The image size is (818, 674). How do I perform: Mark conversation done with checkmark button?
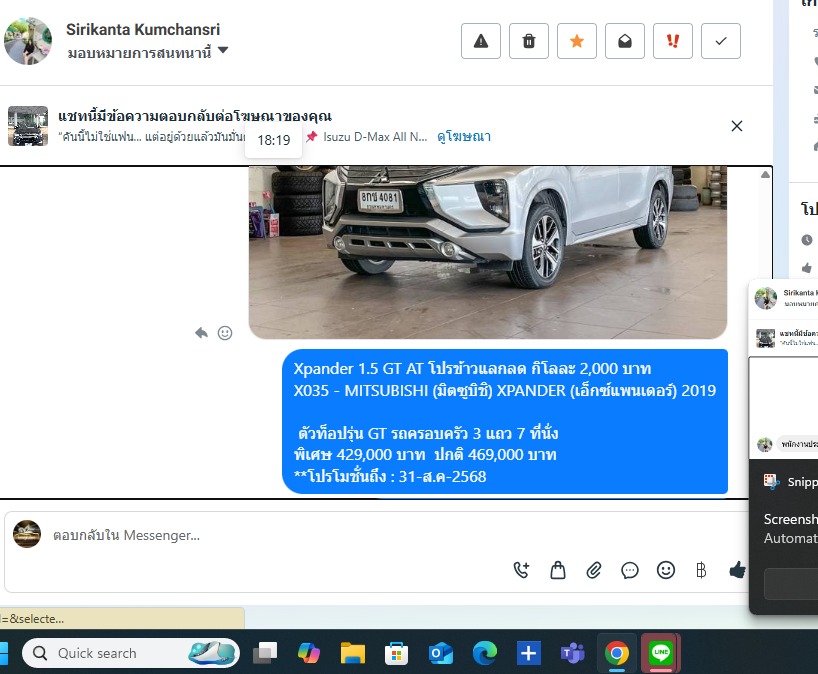coord(720,41)
